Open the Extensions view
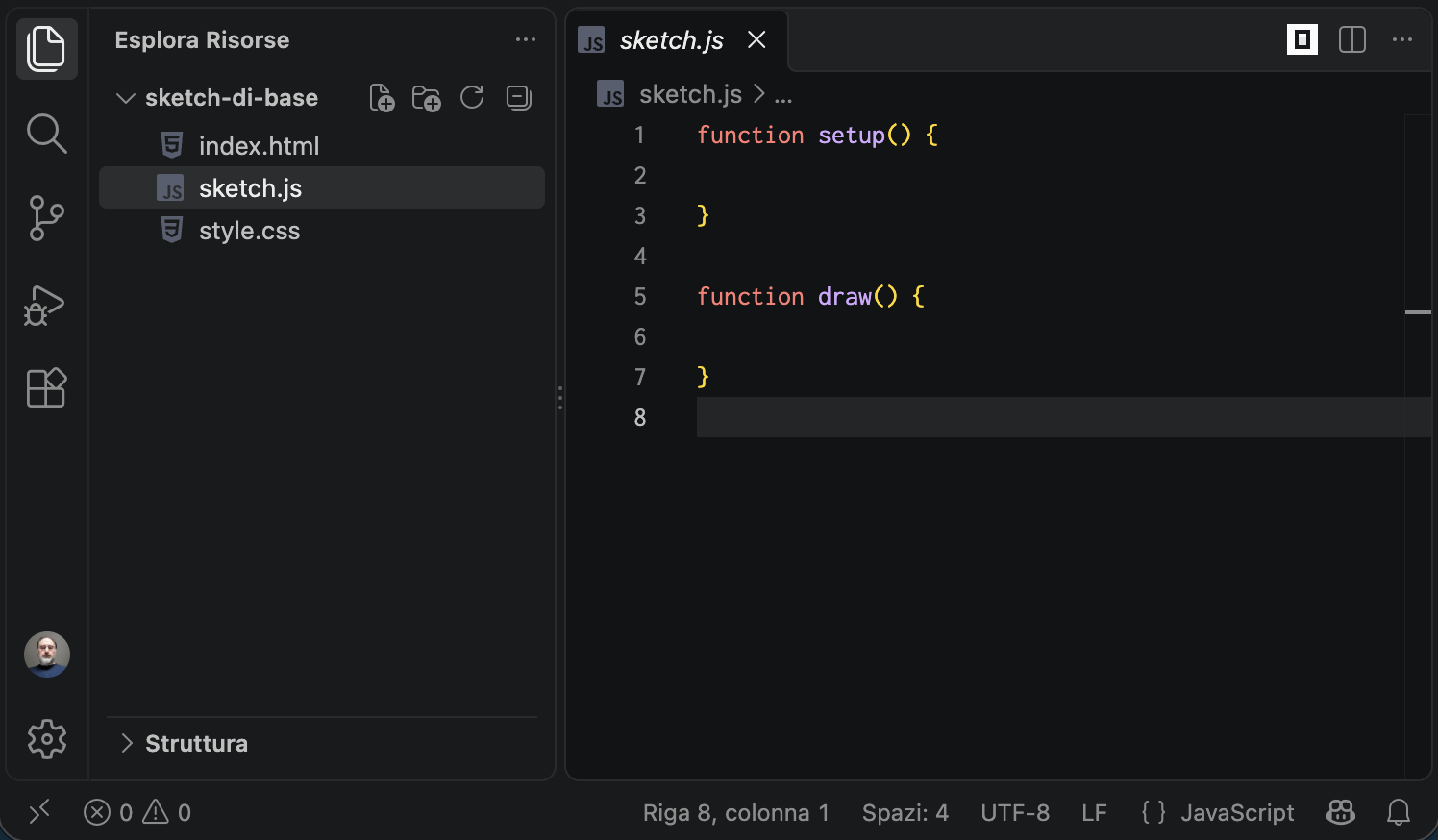Viewport: 1438px width, 840px height. [46, 388]
